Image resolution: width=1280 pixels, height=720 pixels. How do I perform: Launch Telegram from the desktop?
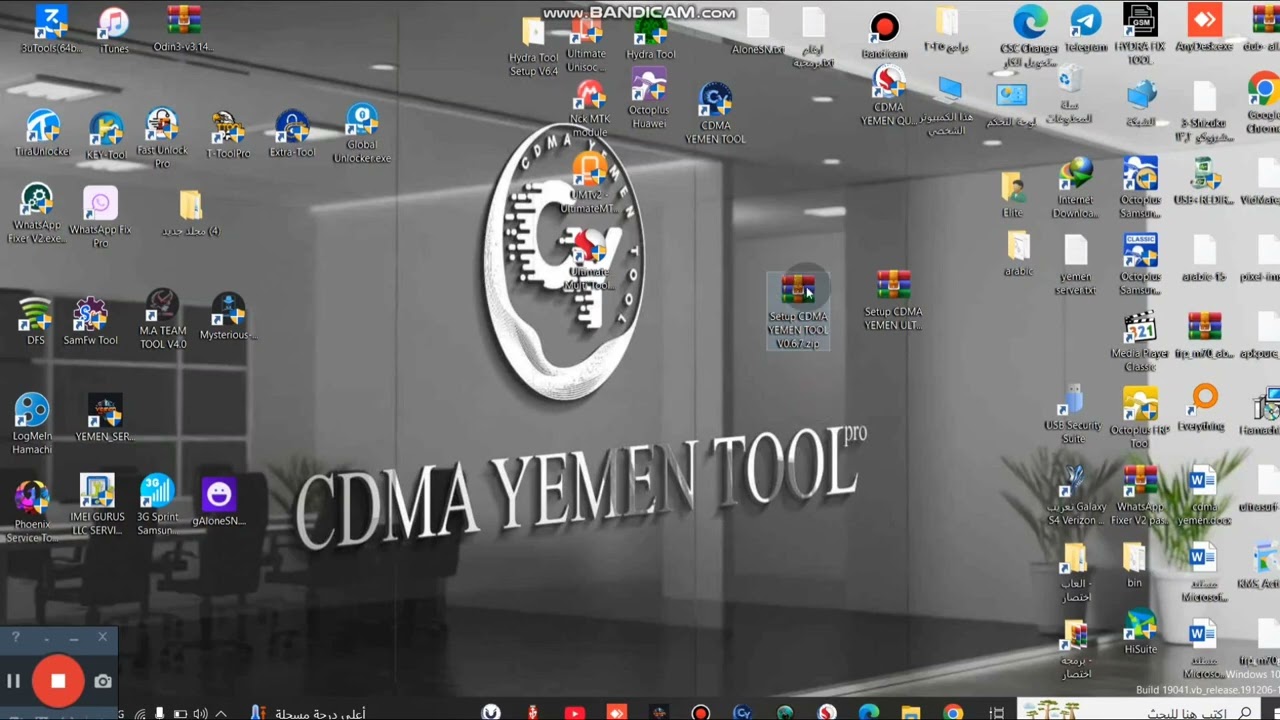coord(1086,29)
